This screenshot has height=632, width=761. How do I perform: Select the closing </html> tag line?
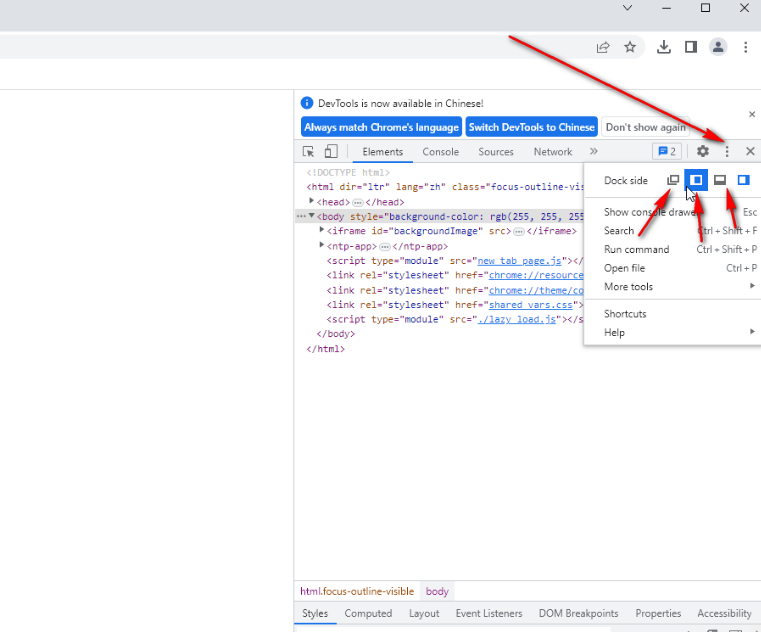(x=326, y=349)
